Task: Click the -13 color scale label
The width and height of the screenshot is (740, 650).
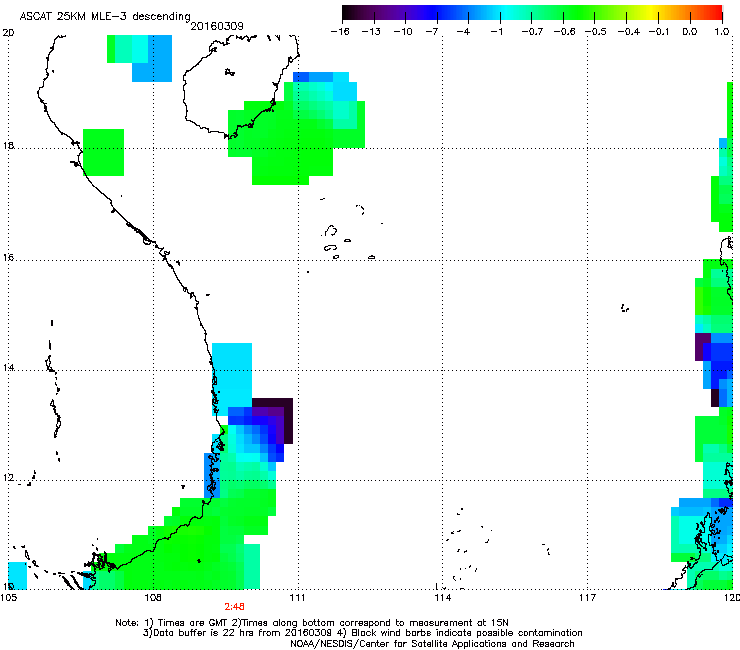Action: (x=371, y=32)
